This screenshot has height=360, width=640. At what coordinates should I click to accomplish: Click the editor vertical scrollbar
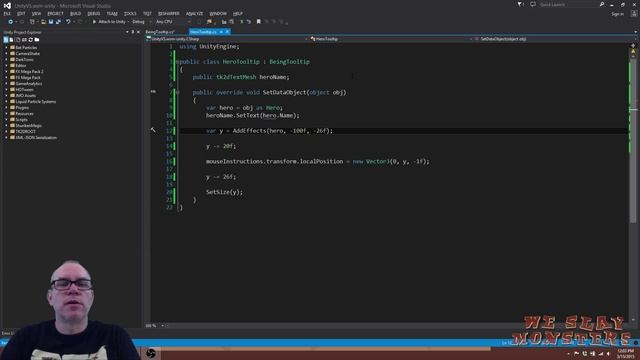point(633,183)
